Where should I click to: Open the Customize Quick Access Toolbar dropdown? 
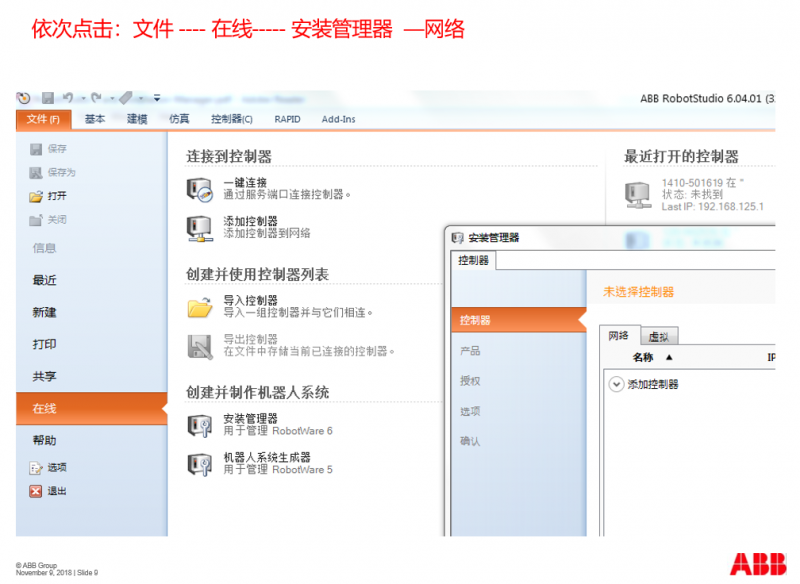[157, 97]
